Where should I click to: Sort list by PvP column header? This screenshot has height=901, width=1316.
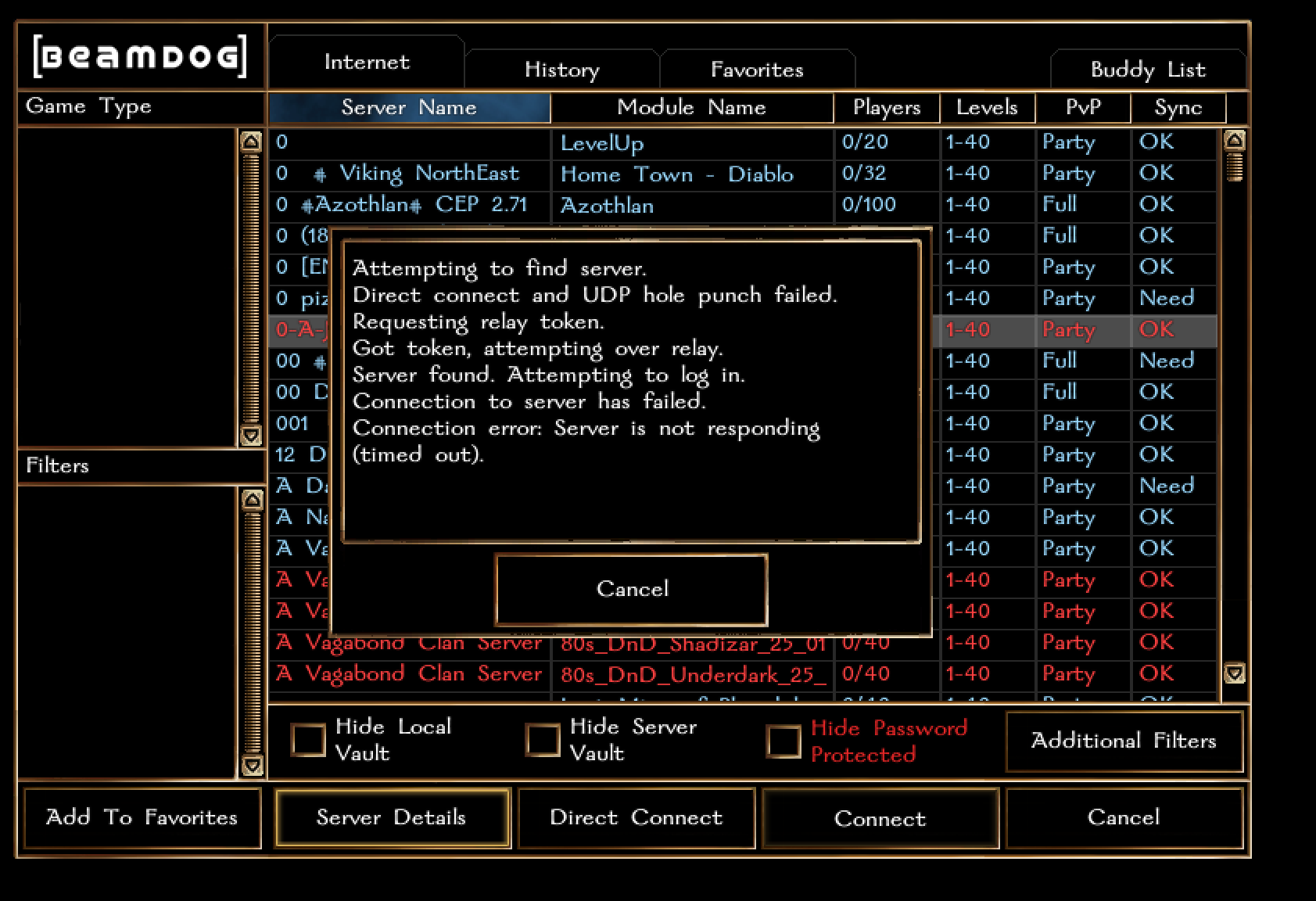click(x=1083, y=108)
